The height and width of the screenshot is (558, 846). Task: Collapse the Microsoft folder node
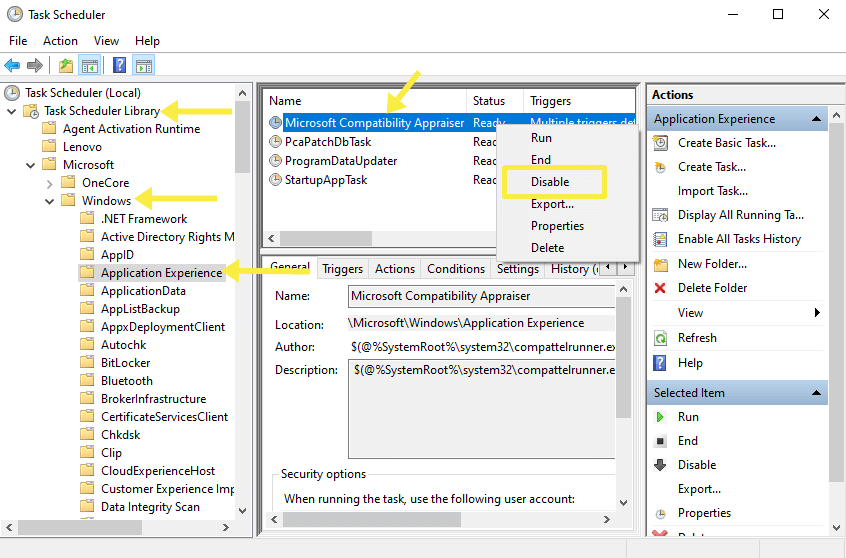coord(31,165)
